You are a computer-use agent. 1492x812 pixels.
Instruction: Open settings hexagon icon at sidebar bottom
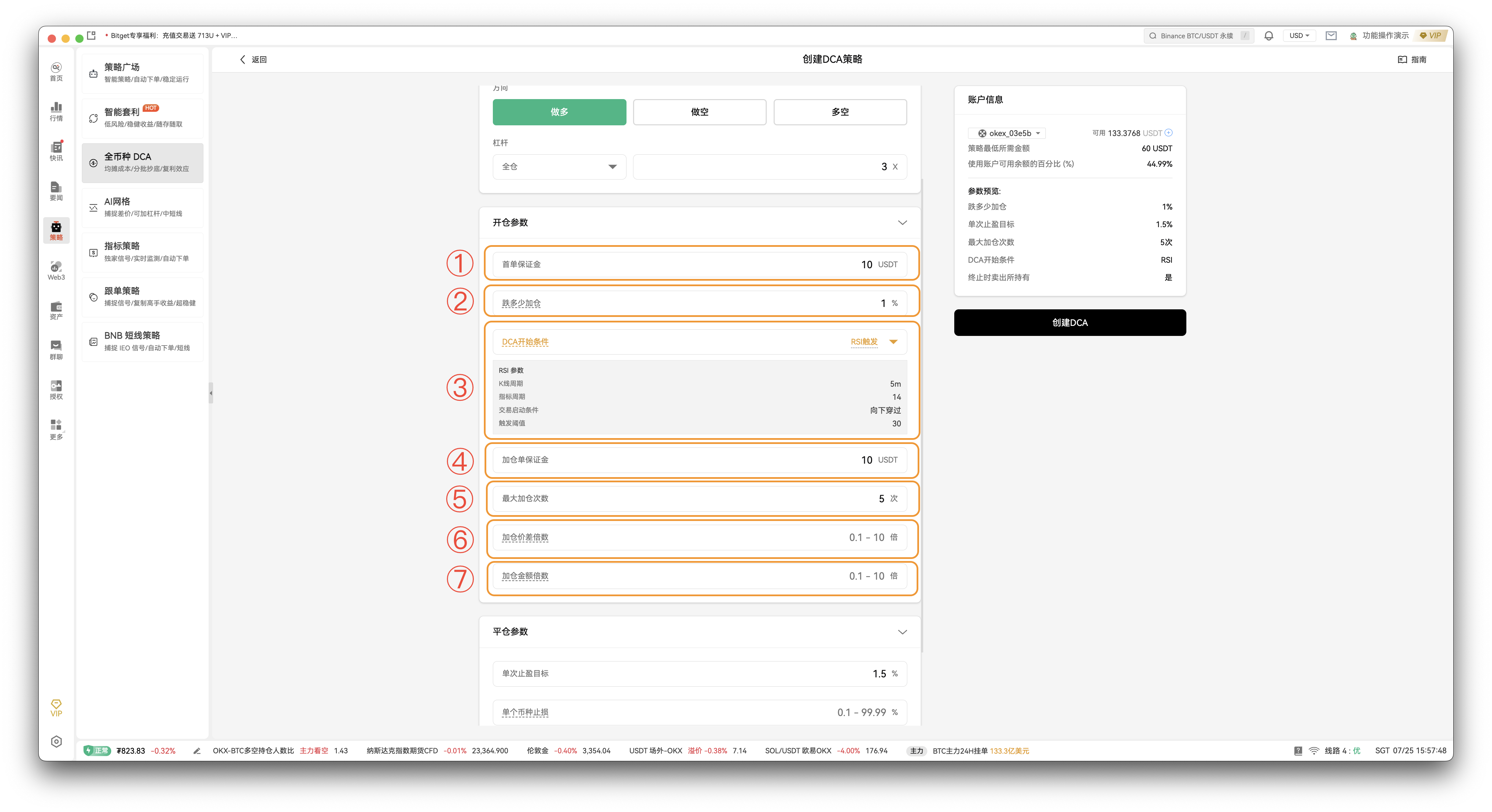click(x=56, y=742)
